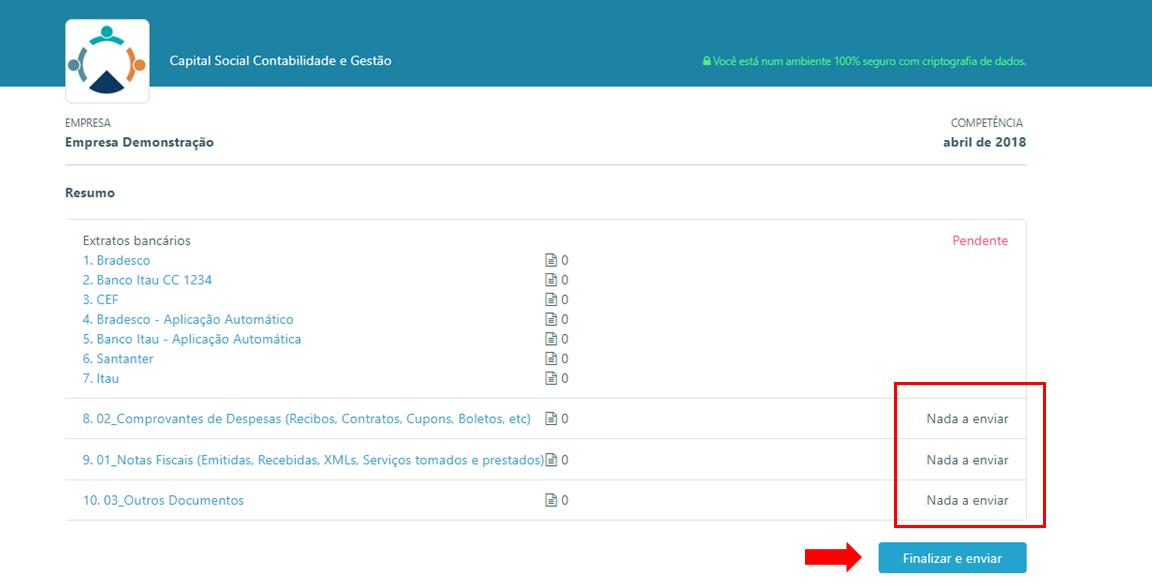This screenshot has height=583, width=1152.
Task: Open the 2. Banco Itau CC 1234 link
Action: coord(148,280)
